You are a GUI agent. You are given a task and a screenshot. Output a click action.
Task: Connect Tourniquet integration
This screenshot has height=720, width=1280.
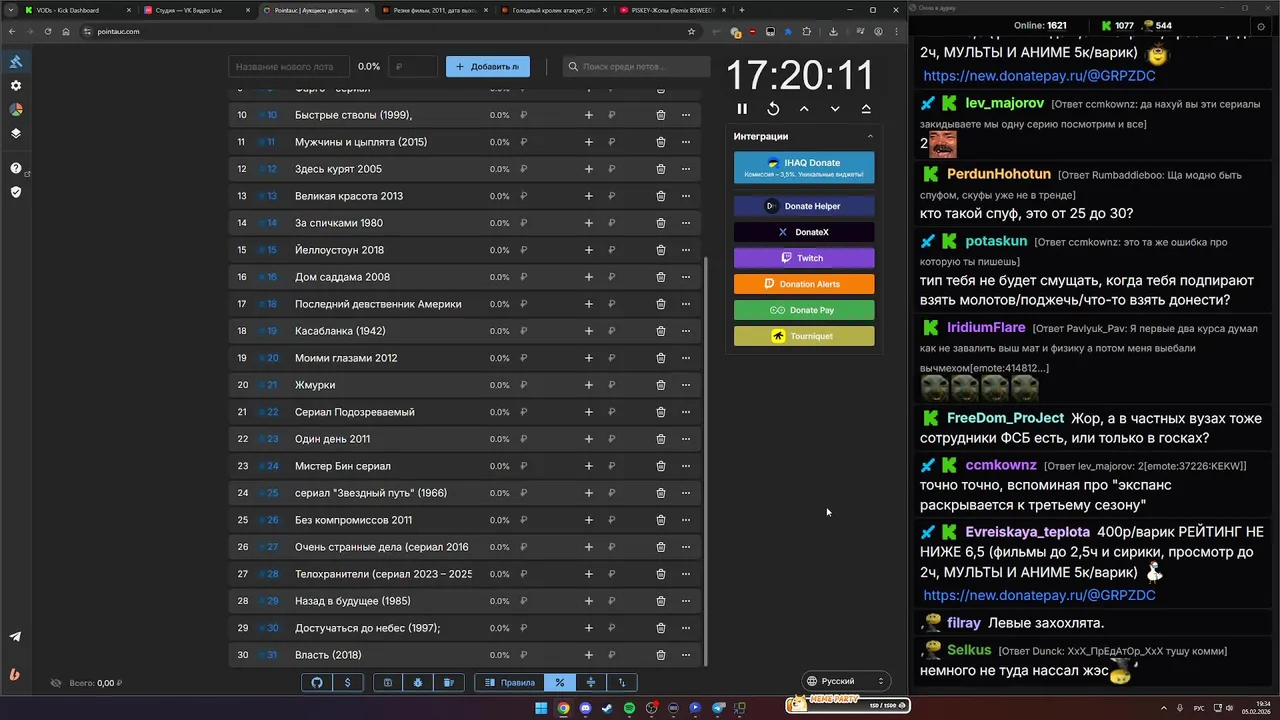(x=804, y=336)
